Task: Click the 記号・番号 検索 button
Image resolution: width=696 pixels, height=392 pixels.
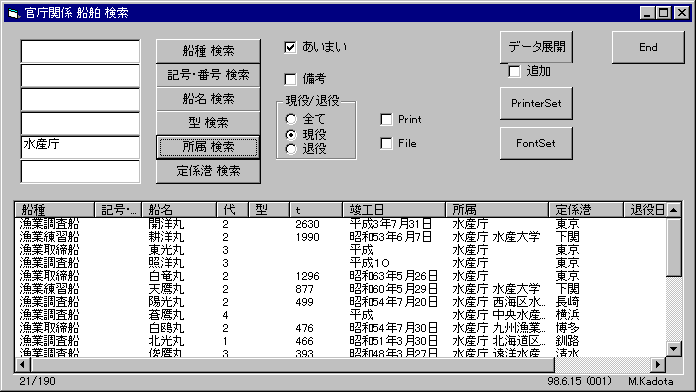Action: pos(208,75)
